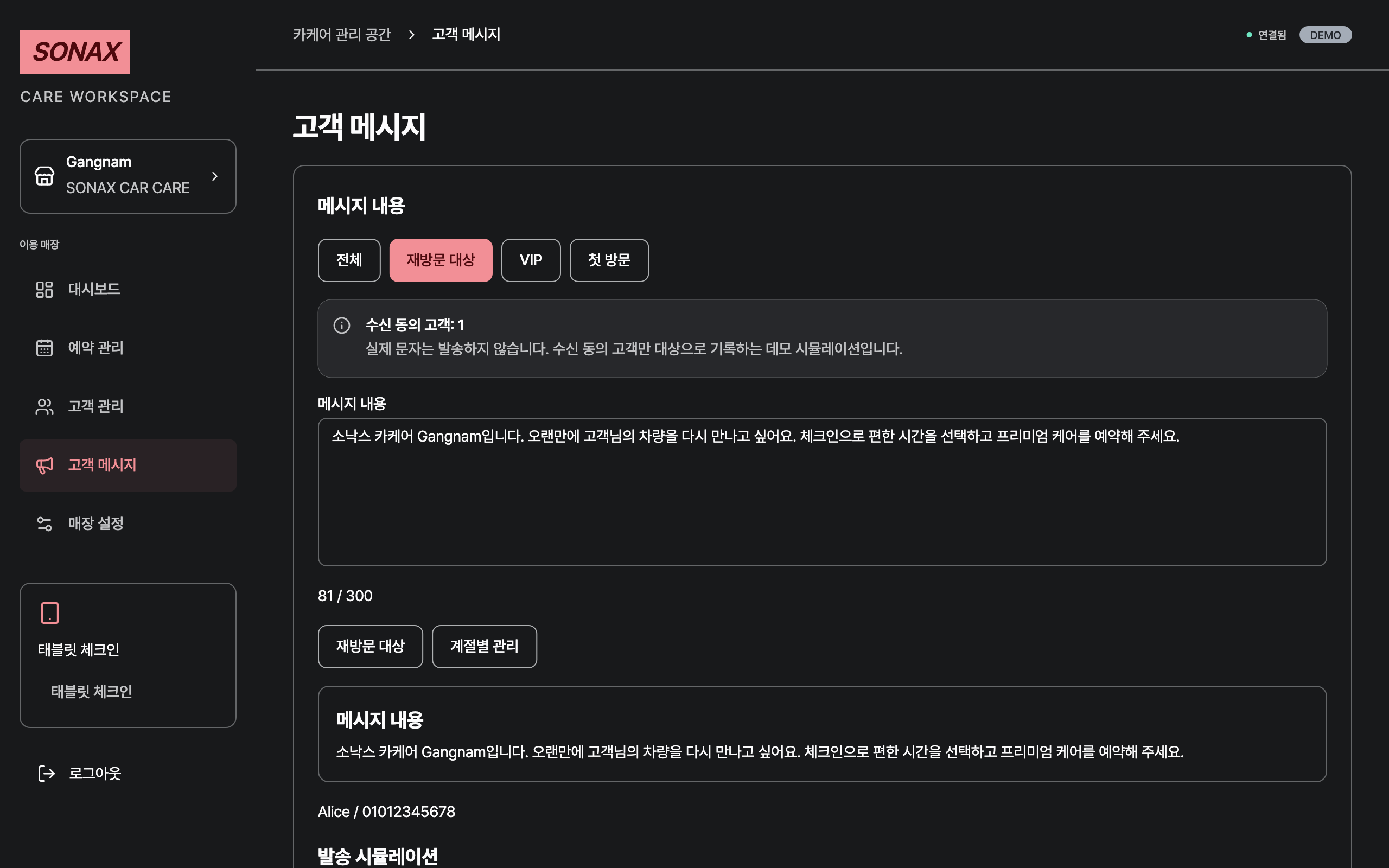Click the CARE WORKSPACE label

pos(96,97)
